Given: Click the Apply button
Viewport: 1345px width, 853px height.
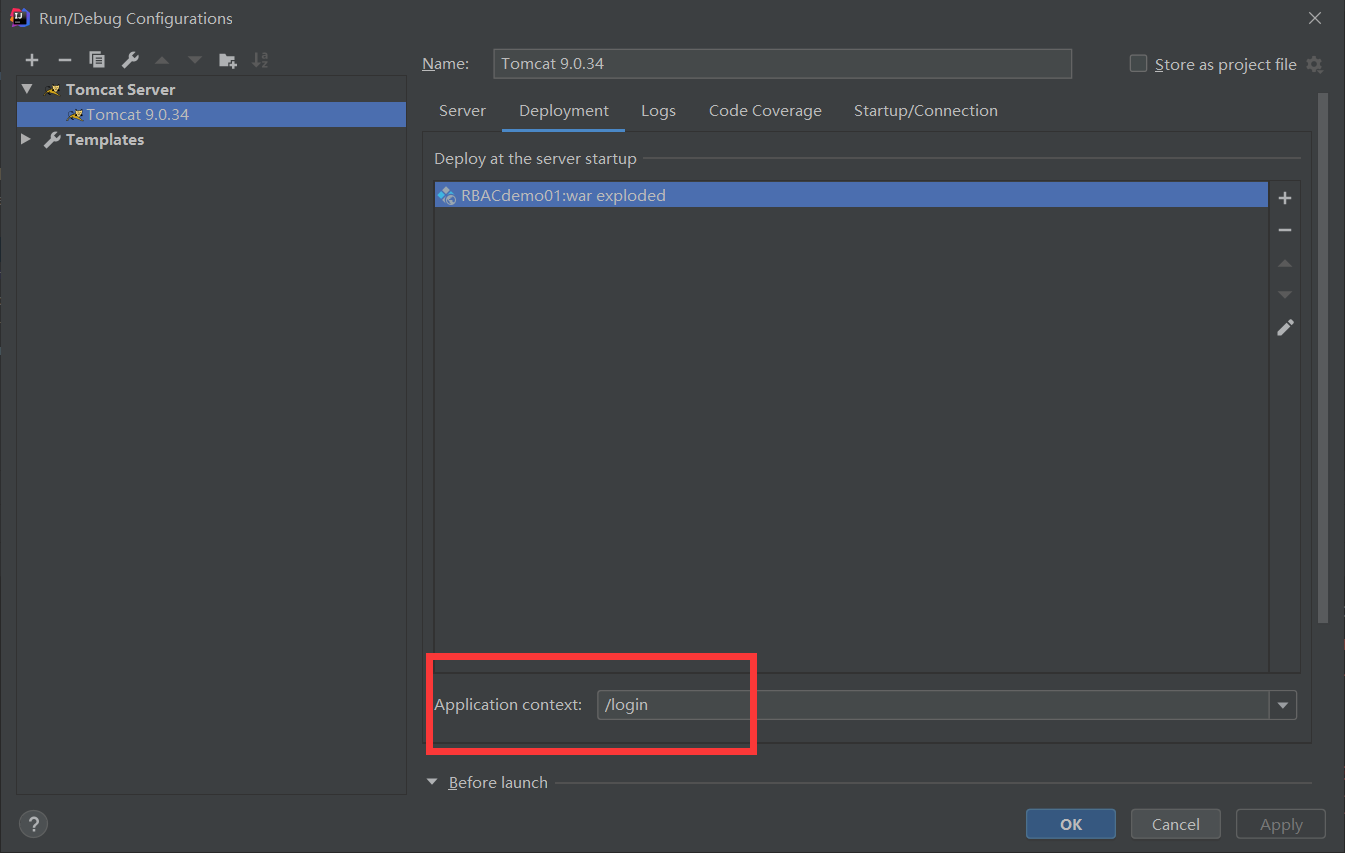Looking at the screenshot, I should [1281, 824].
